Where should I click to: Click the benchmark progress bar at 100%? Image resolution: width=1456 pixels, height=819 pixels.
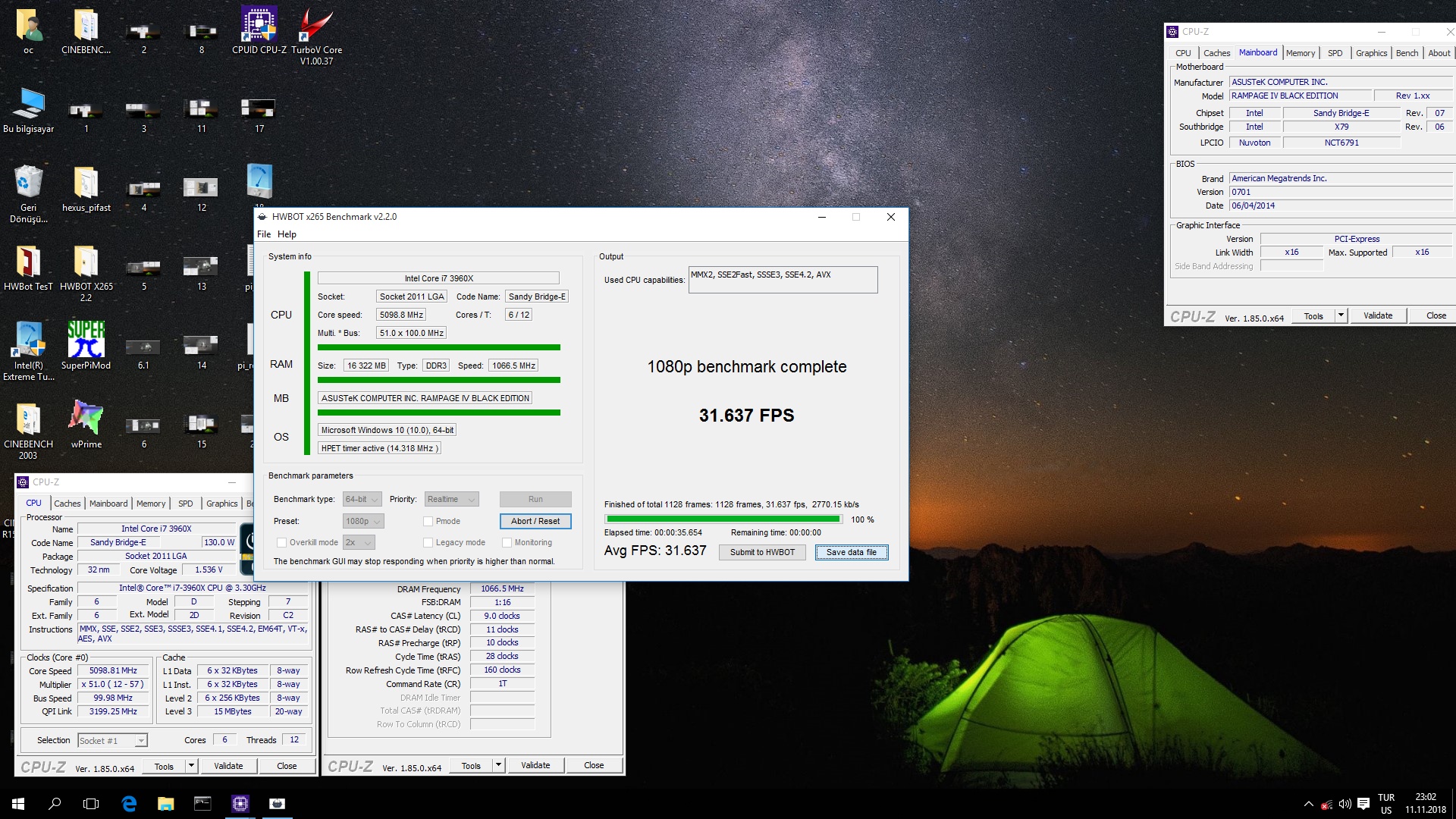(723, 519)
